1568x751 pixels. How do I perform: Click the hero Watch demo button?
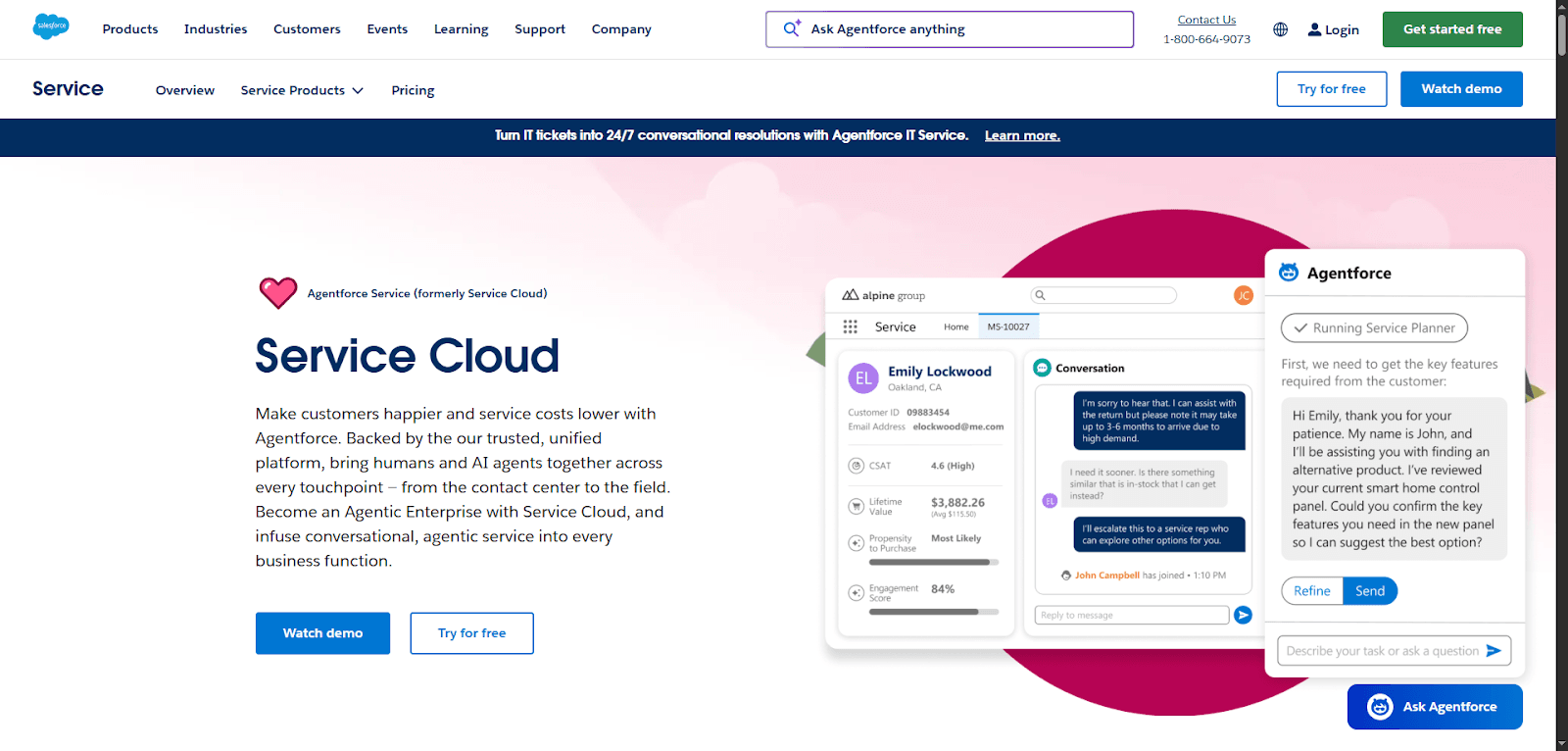322,633
